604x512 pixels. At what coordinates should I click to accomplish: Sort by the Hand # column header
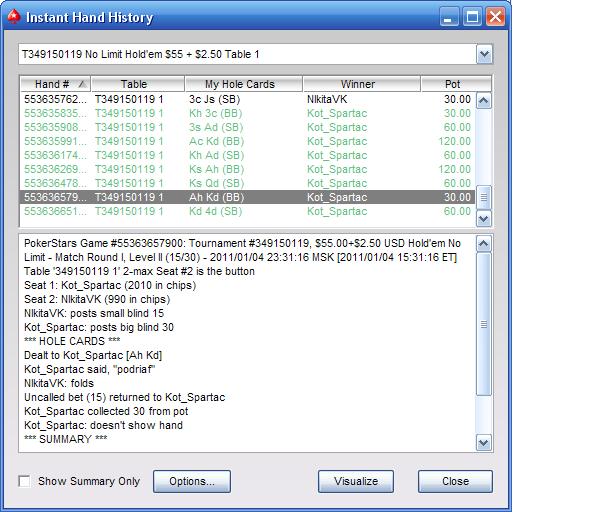pyautogui.click(x=55, y=84)
